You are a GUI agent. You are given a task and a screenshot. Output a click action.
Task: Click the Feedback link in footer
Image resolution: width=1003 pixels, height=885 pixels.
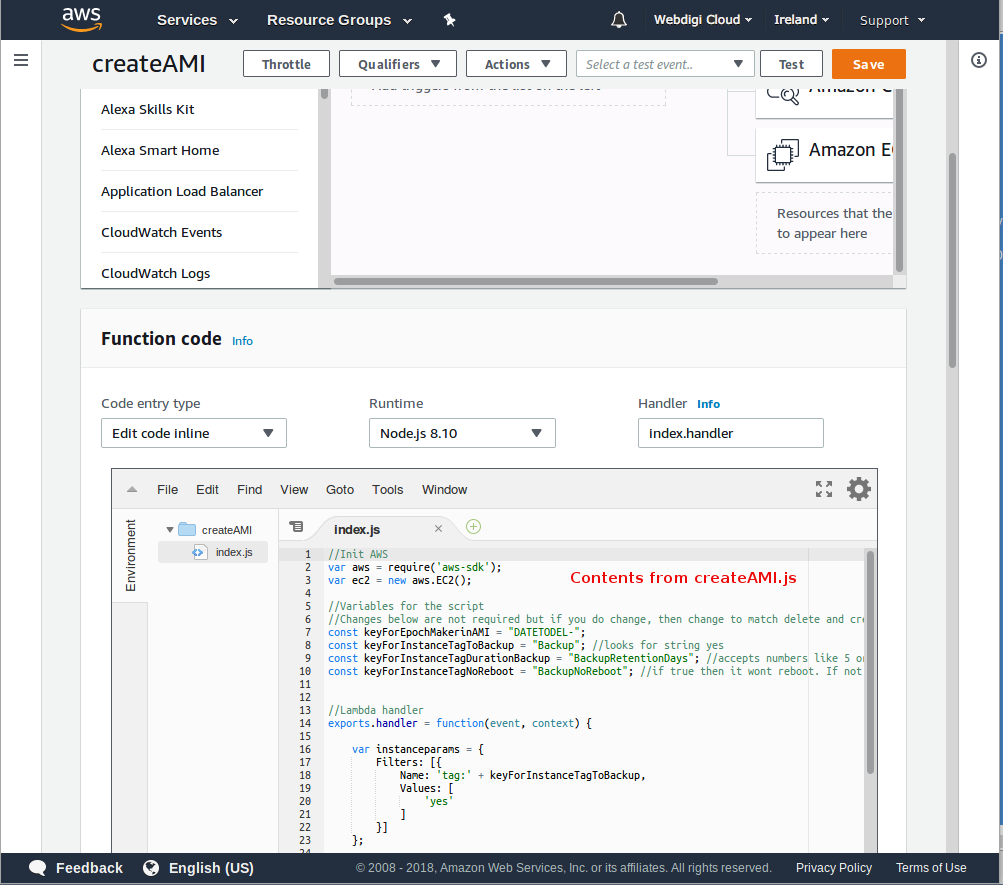[x=90, y=868]
